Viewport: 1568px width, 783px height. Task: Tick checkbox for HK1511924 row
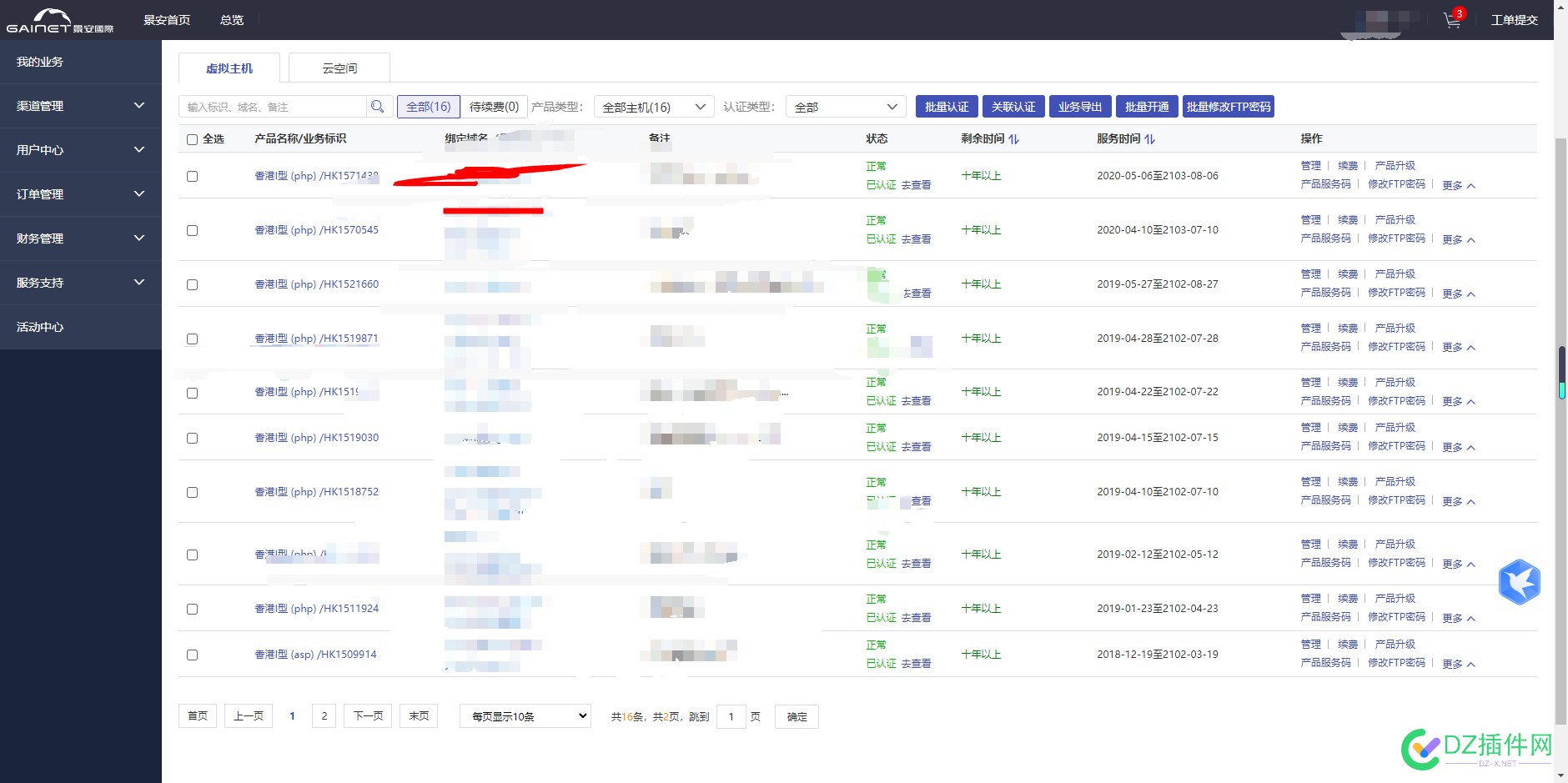(192, 609)
